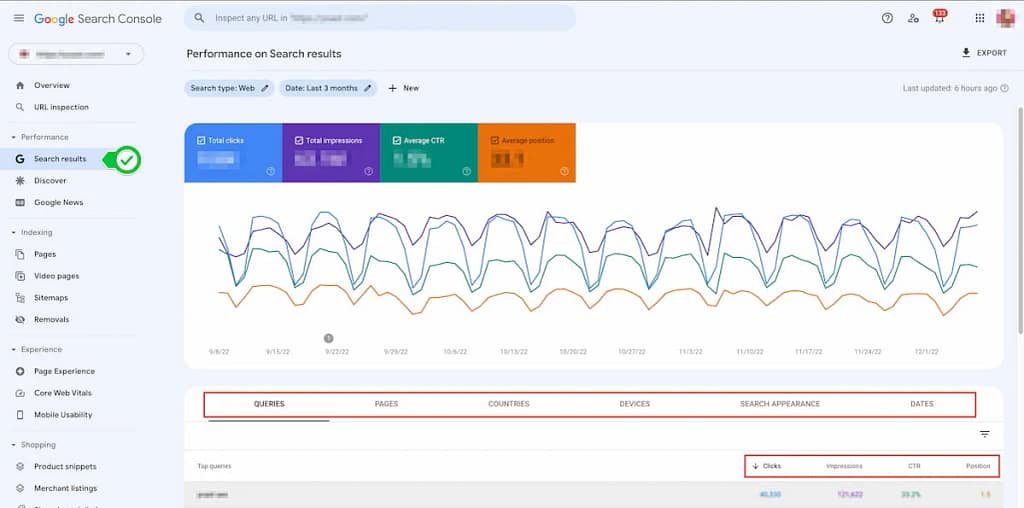Collapse the Indexing sidebar section
This screenshot has width=1024, height=508.
tap(14, 232)
